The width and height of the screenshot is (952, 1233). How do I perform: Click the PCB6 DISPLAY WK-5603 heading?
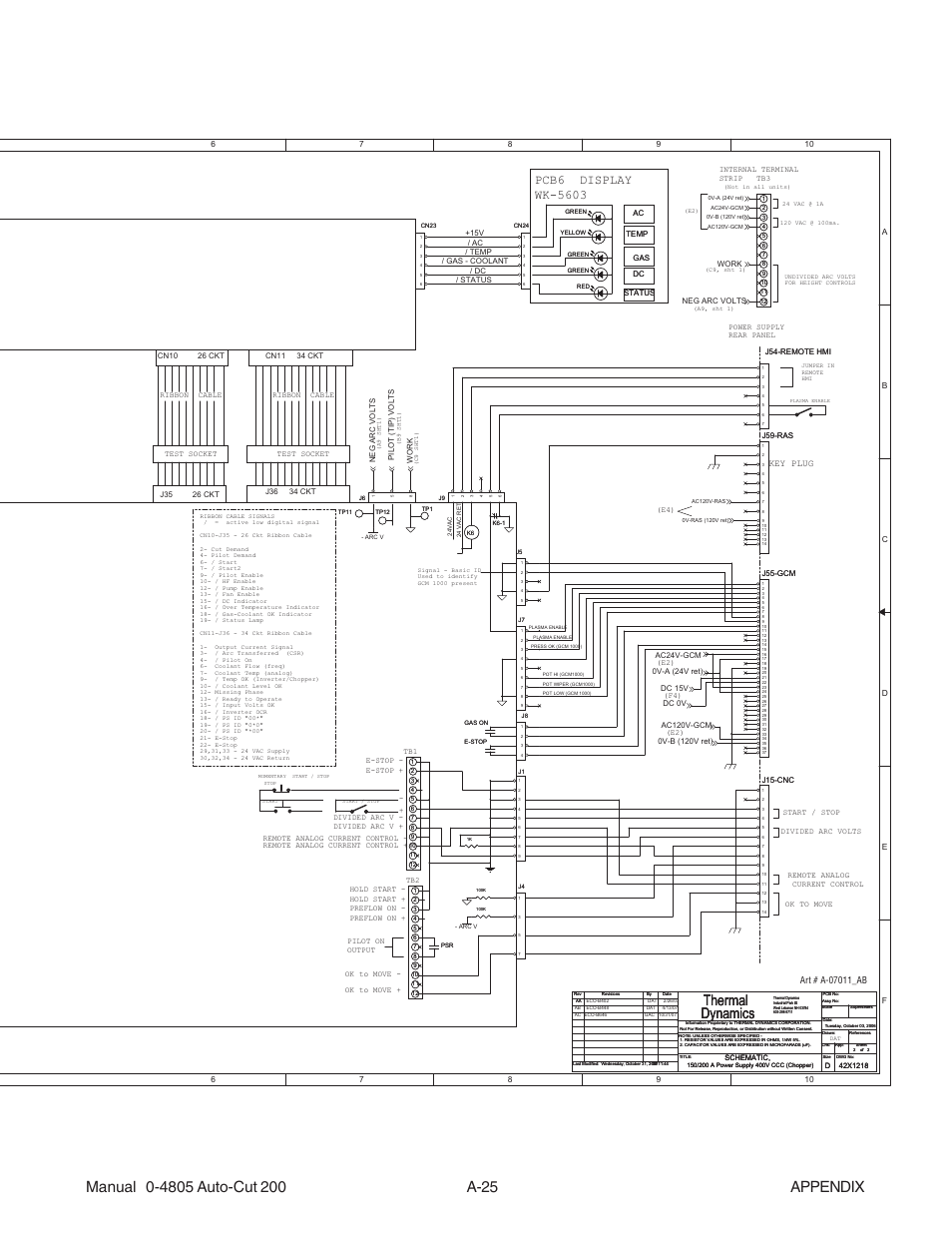tap(583, 188)
